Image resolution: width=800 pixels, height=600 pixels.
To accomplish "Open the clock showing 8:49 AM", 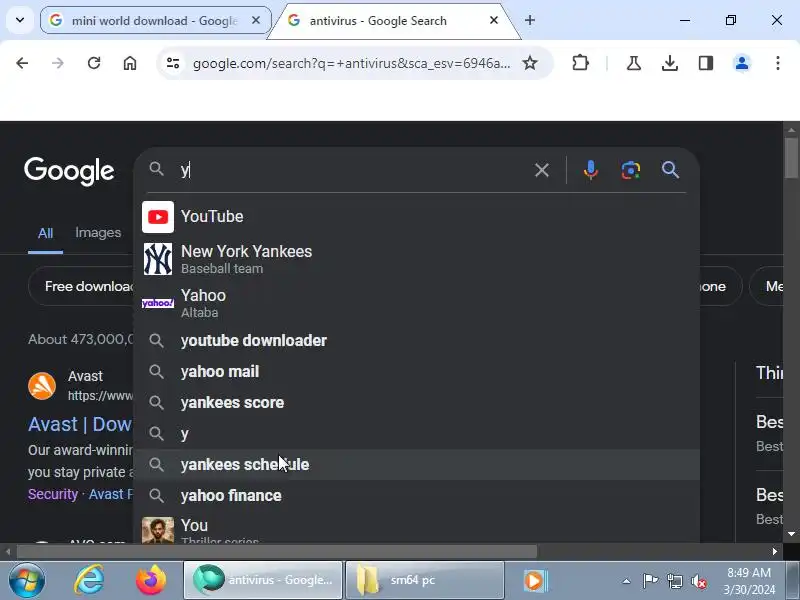I will tap(748, 581).
